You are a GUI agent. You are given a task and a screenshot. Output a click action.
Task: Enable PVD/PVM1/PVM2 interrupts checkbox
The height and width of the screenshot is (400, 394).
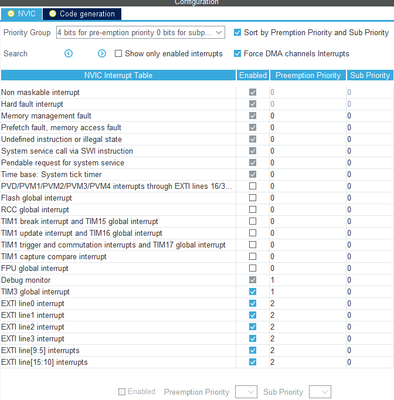[x=253, y=186]
